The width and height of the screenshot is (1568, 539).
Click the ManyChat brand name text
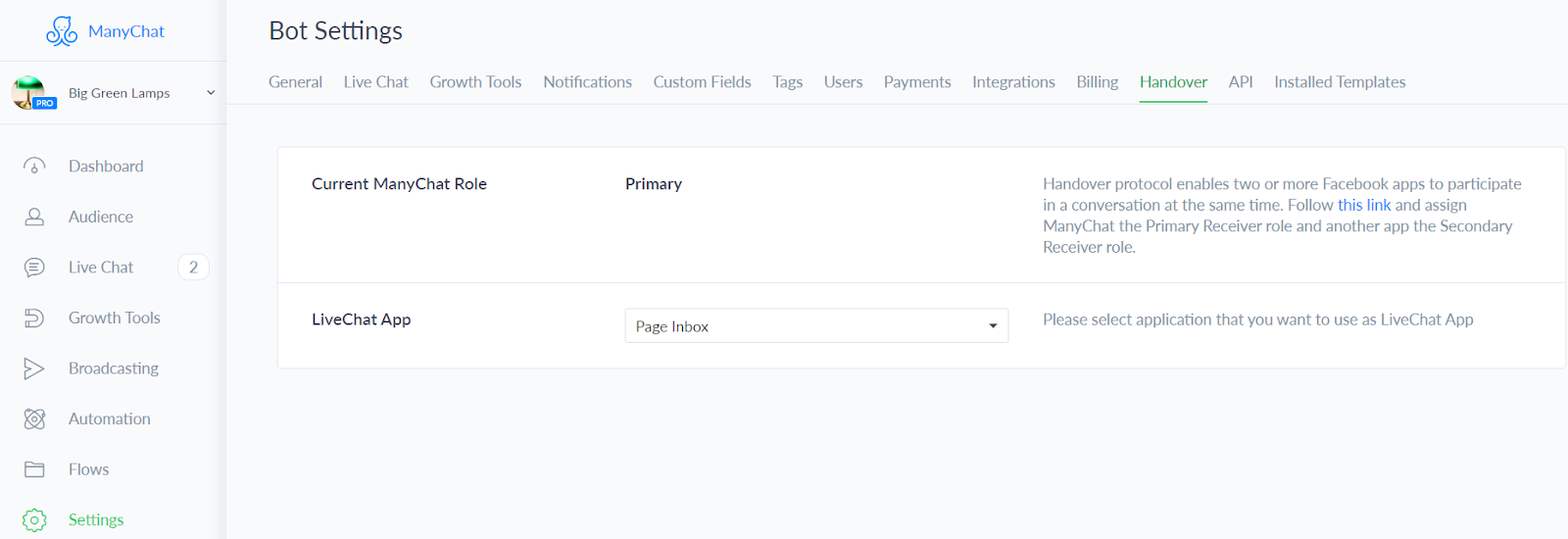pos(126,31)
